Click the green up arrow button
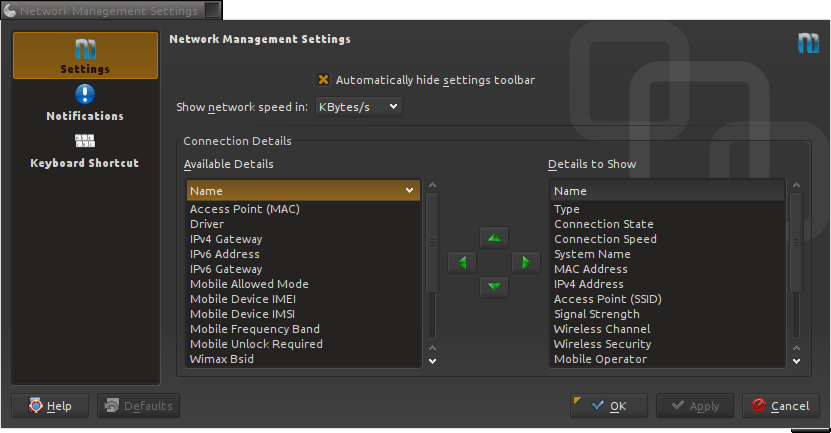 click(x=494, y=237)
